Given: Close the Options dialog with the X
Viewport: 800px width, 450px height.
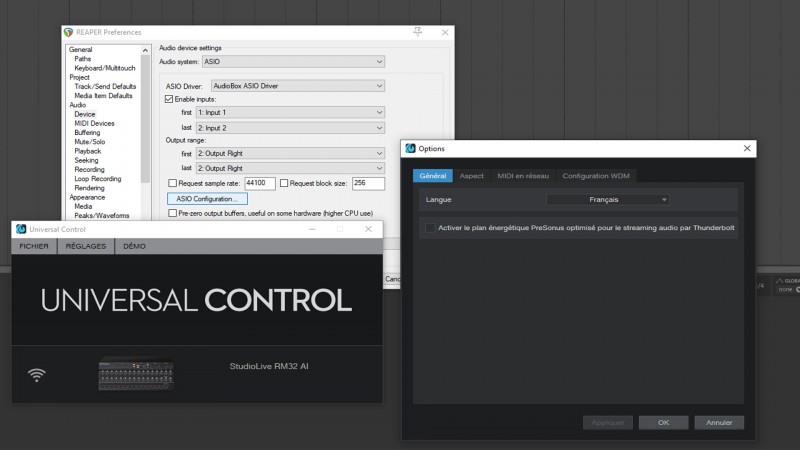Looking at the screenshot, I should 746,148.
